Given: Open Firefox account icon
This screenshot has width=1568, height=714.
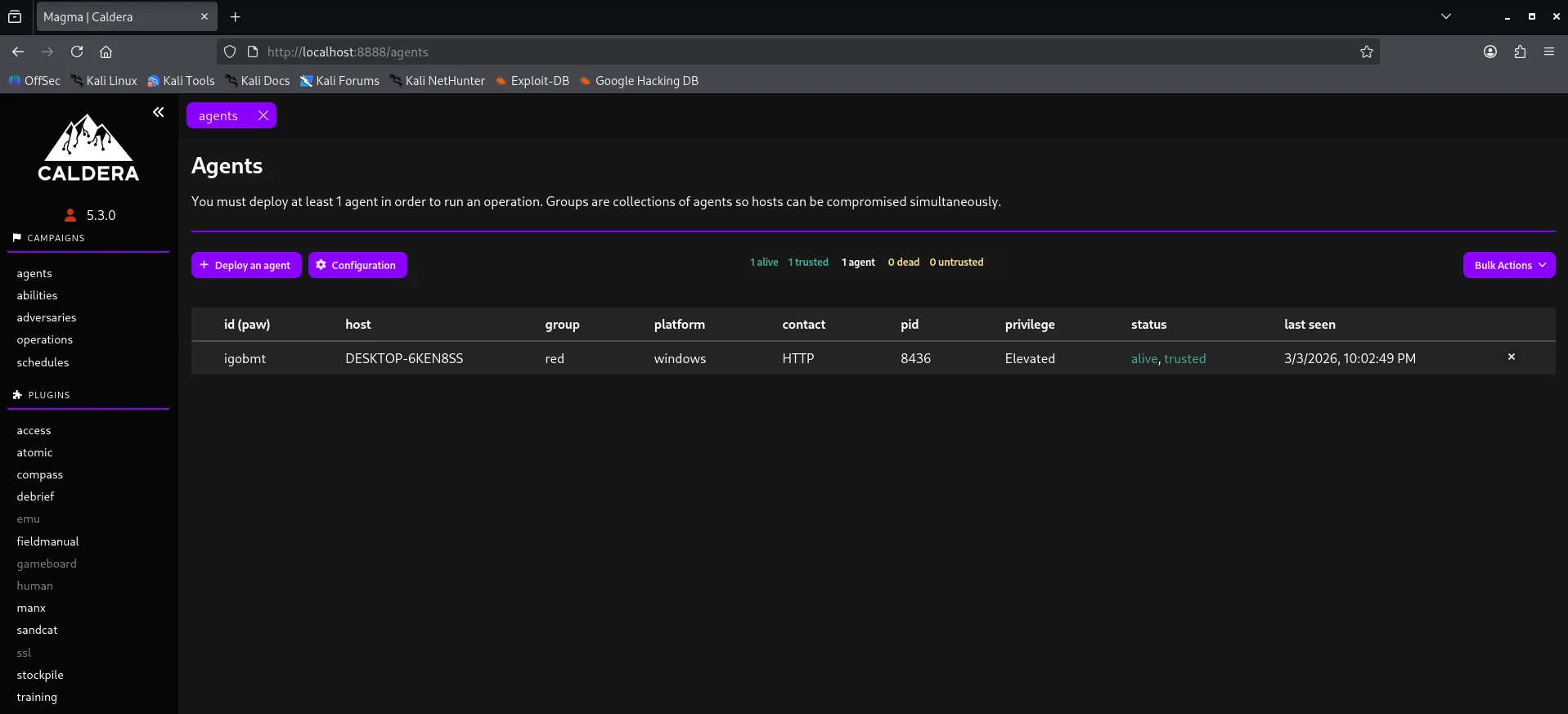Looking at the screenshot, I should tap(1490, 52).
